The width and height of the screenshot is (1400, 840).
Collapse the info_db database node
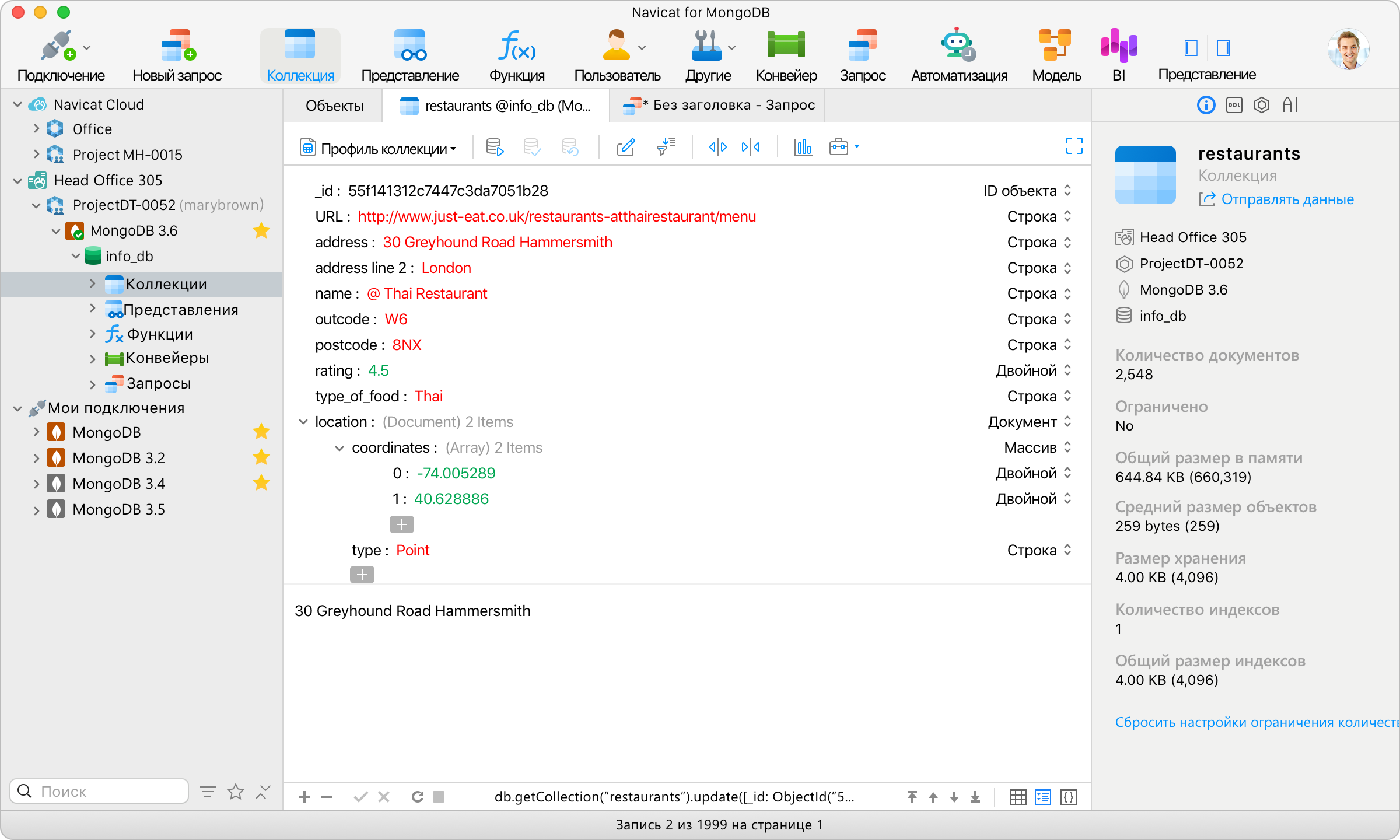pos(76,256)
